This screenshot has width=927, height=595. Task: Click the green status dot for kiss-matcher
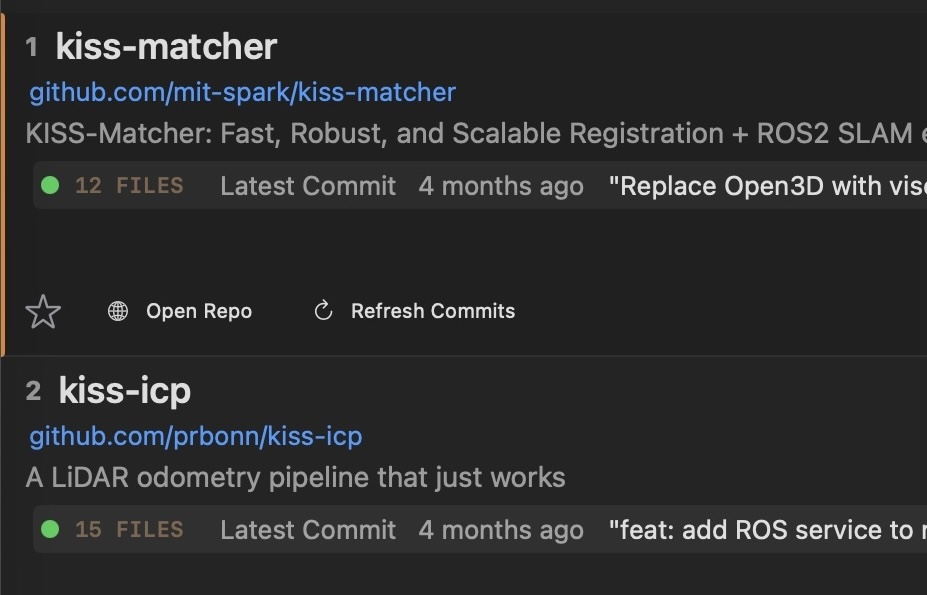[51, 185]
